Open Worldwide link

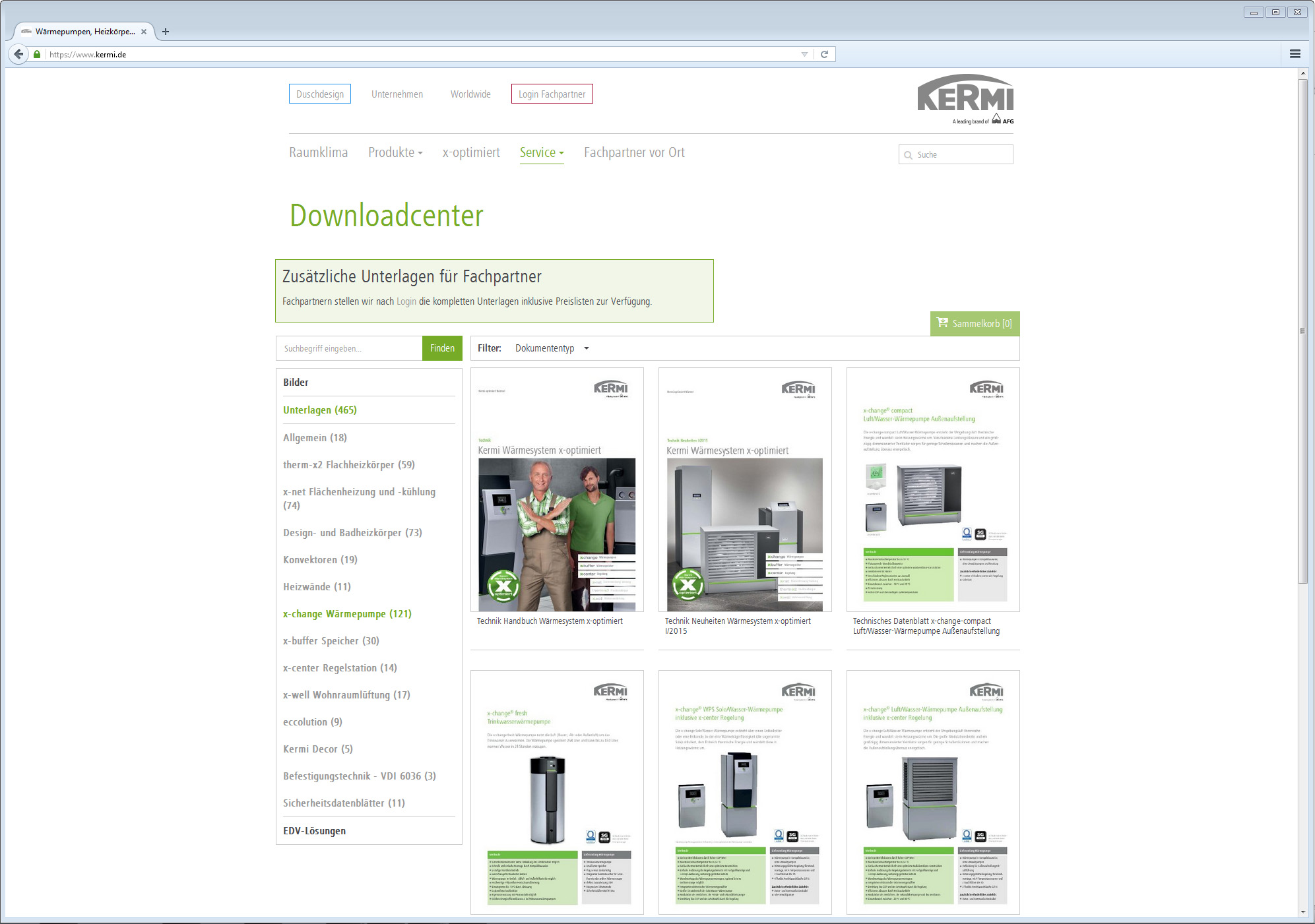click(x=470, y=94)
